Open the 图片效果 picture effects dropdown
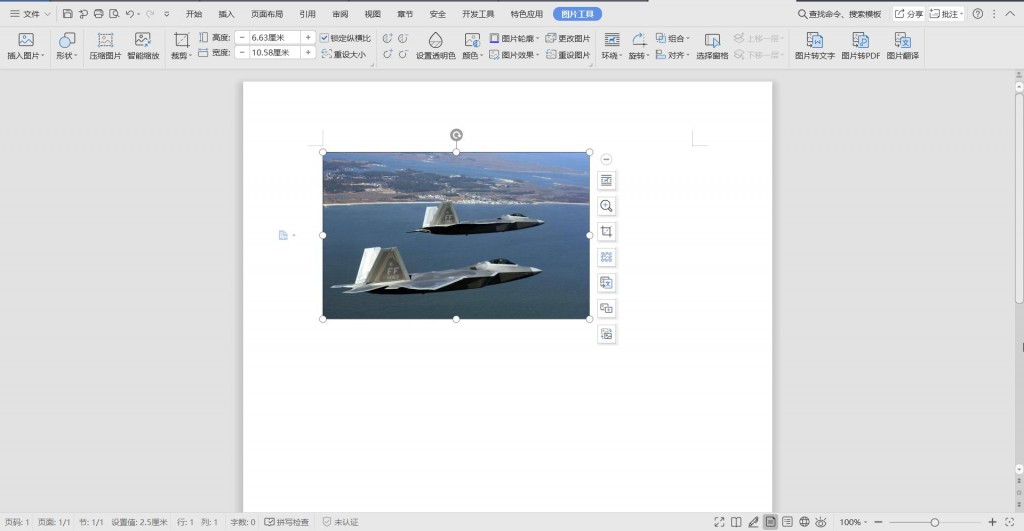This screenshot has height=531, width=1024. coord(514,55)
